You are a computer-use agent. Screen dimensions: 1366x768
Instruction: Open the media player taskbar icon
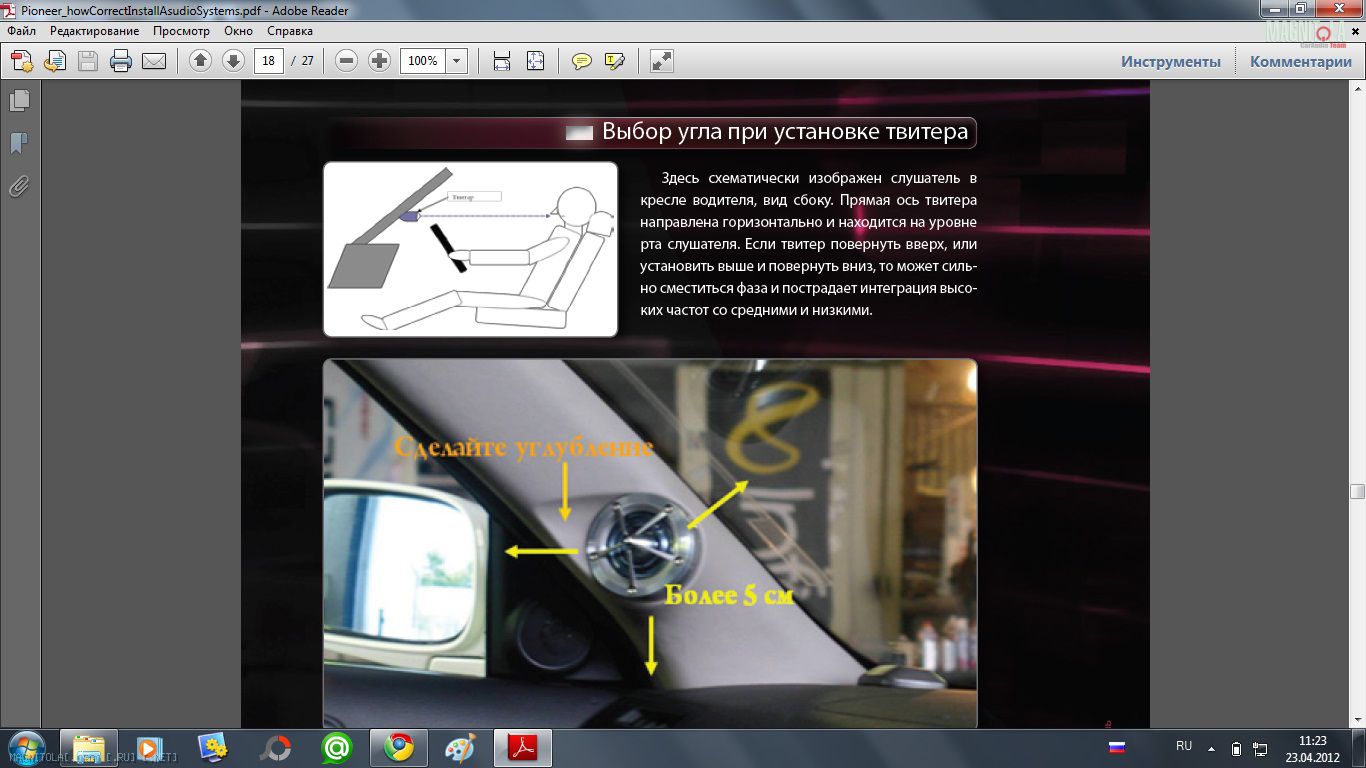(149, 748)
